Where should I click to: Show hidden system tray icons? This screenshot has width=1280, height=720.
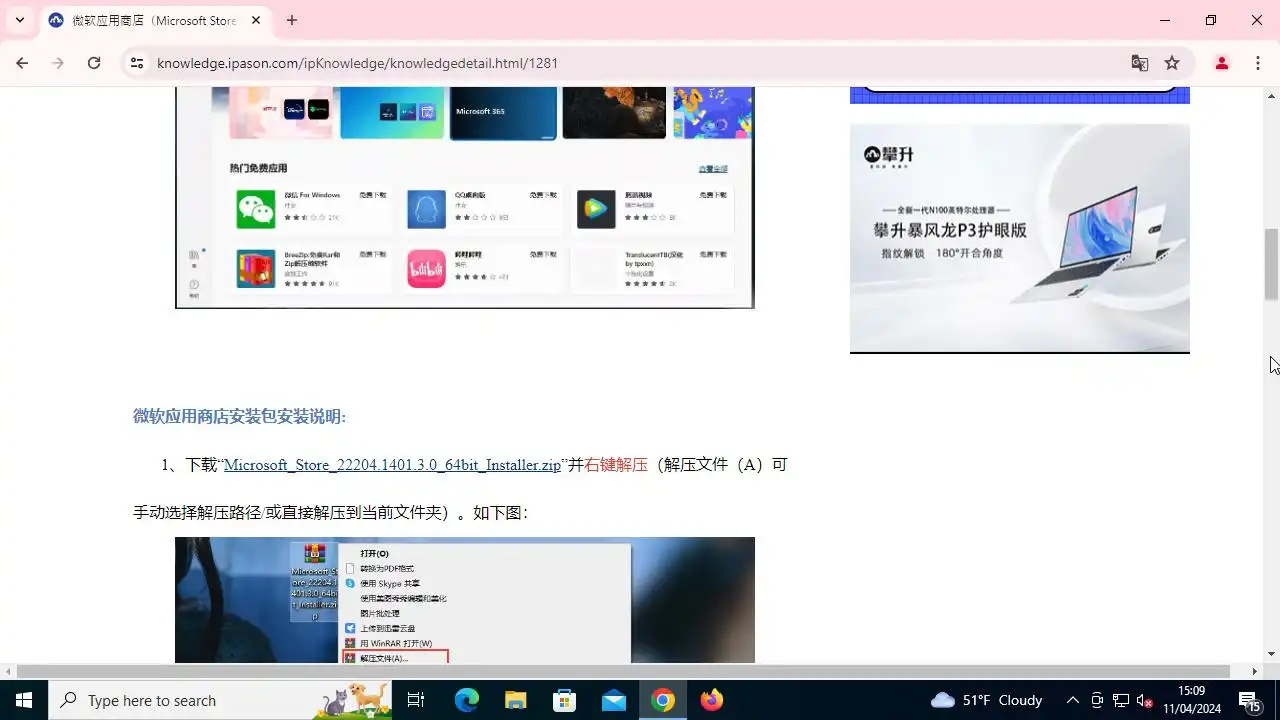(1073, 700)
